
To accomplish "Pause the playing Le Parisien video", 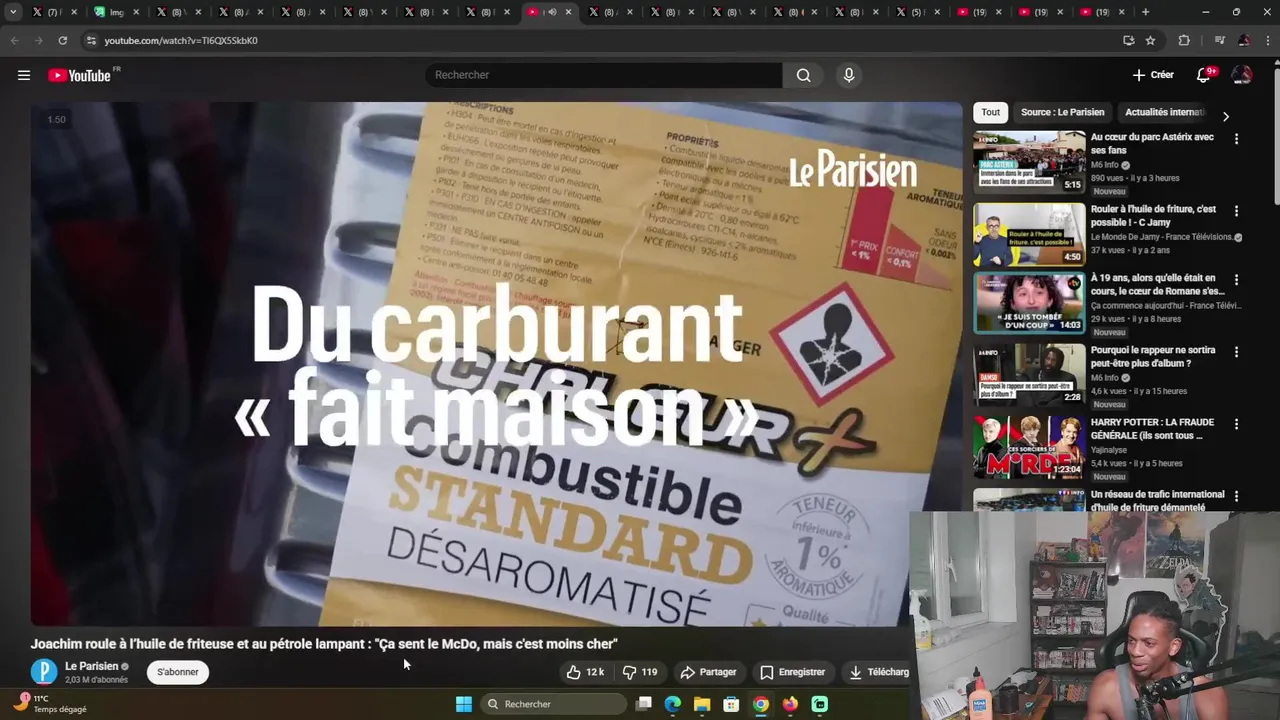I will [496, 364].
